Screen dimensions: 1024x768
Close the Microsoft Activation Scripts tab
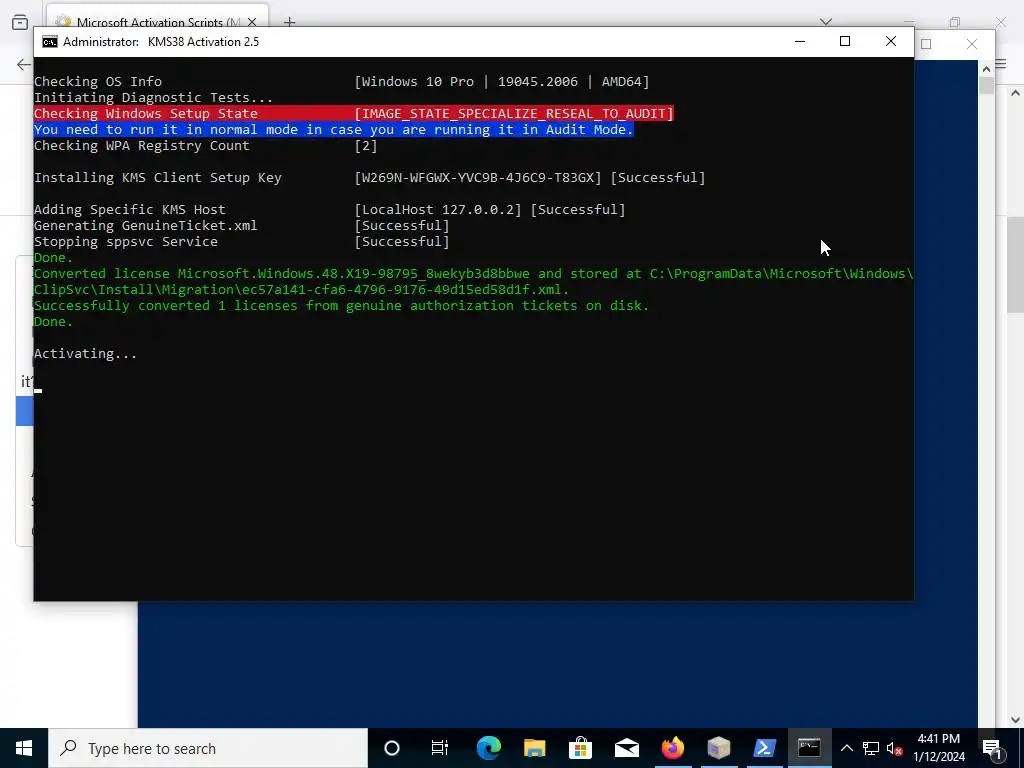(252, 22)
